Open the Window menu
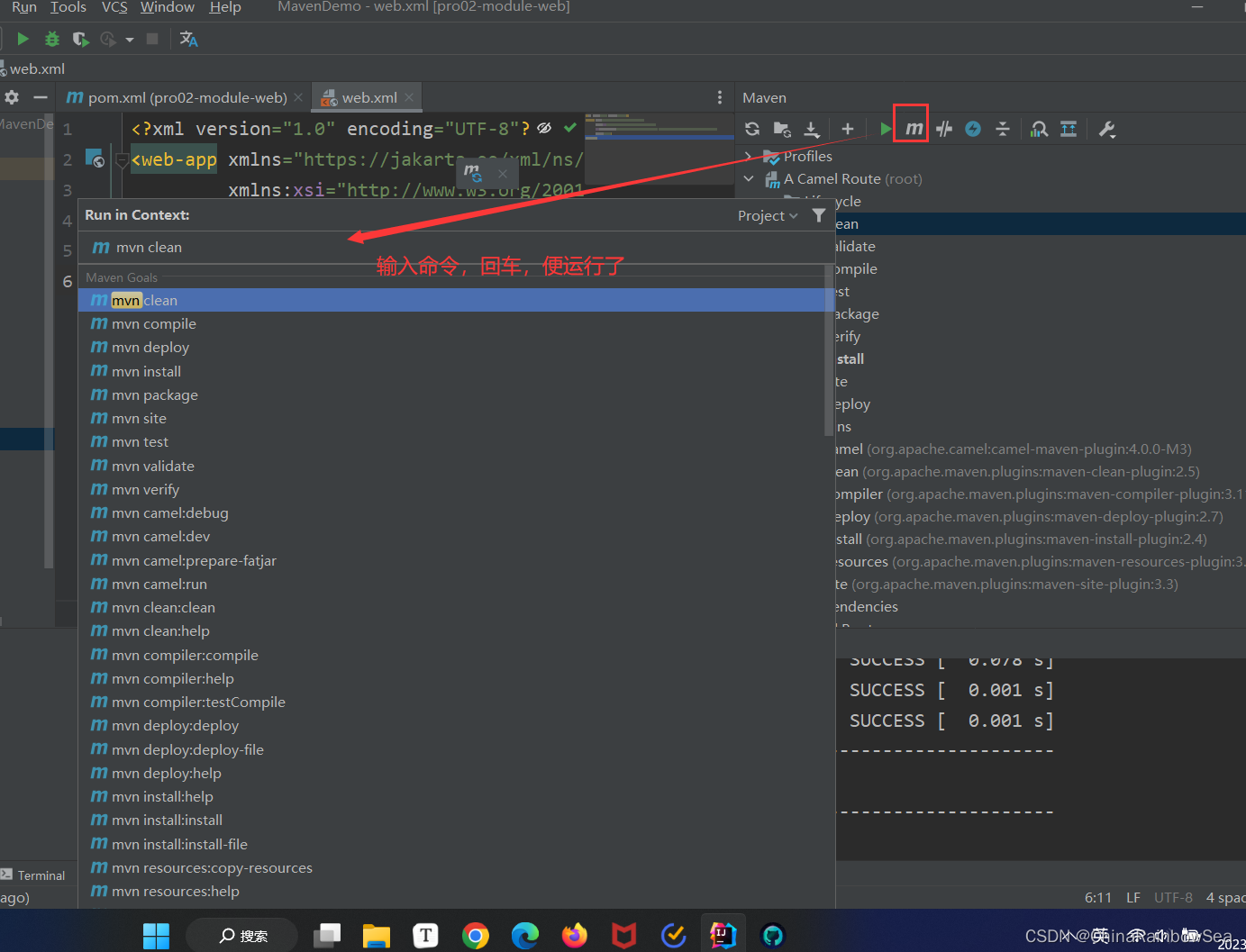 (168, 7)
